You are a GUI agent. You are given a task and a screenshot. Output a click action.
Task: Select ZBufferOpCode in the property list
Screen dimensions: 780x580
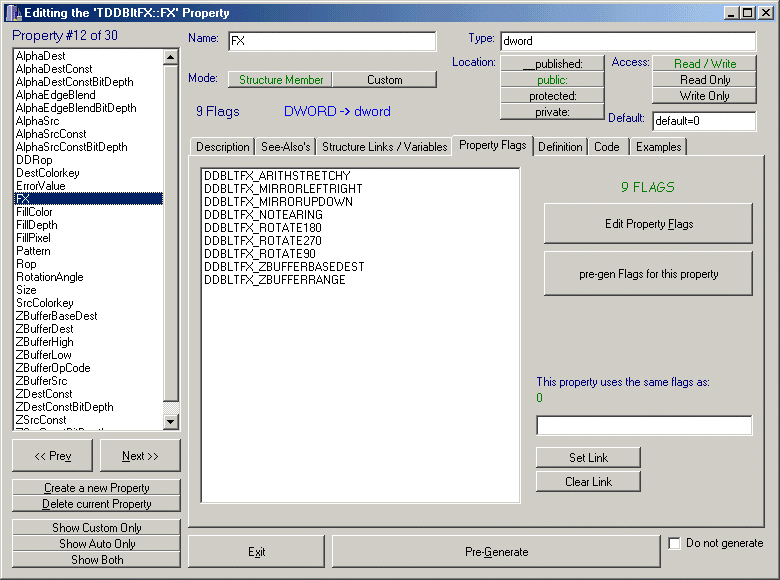[53, 368]
